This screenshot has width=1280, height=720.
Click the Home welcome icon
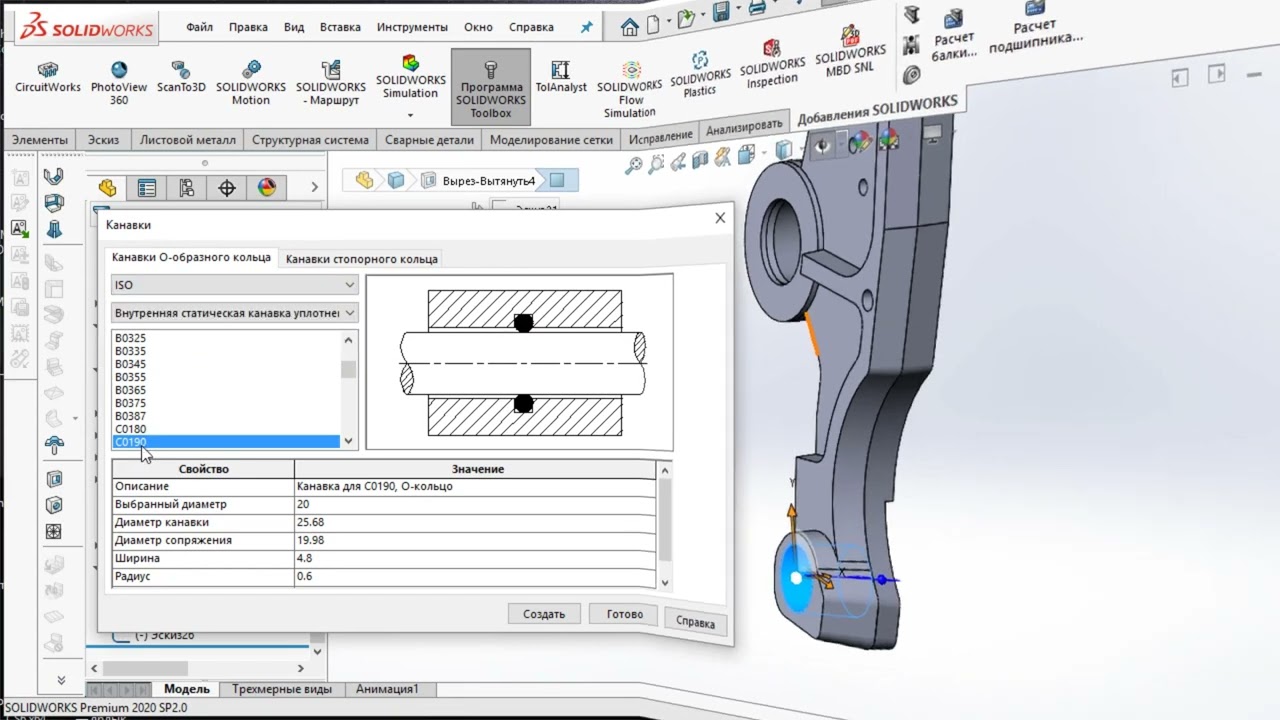[x=630, y=27]
